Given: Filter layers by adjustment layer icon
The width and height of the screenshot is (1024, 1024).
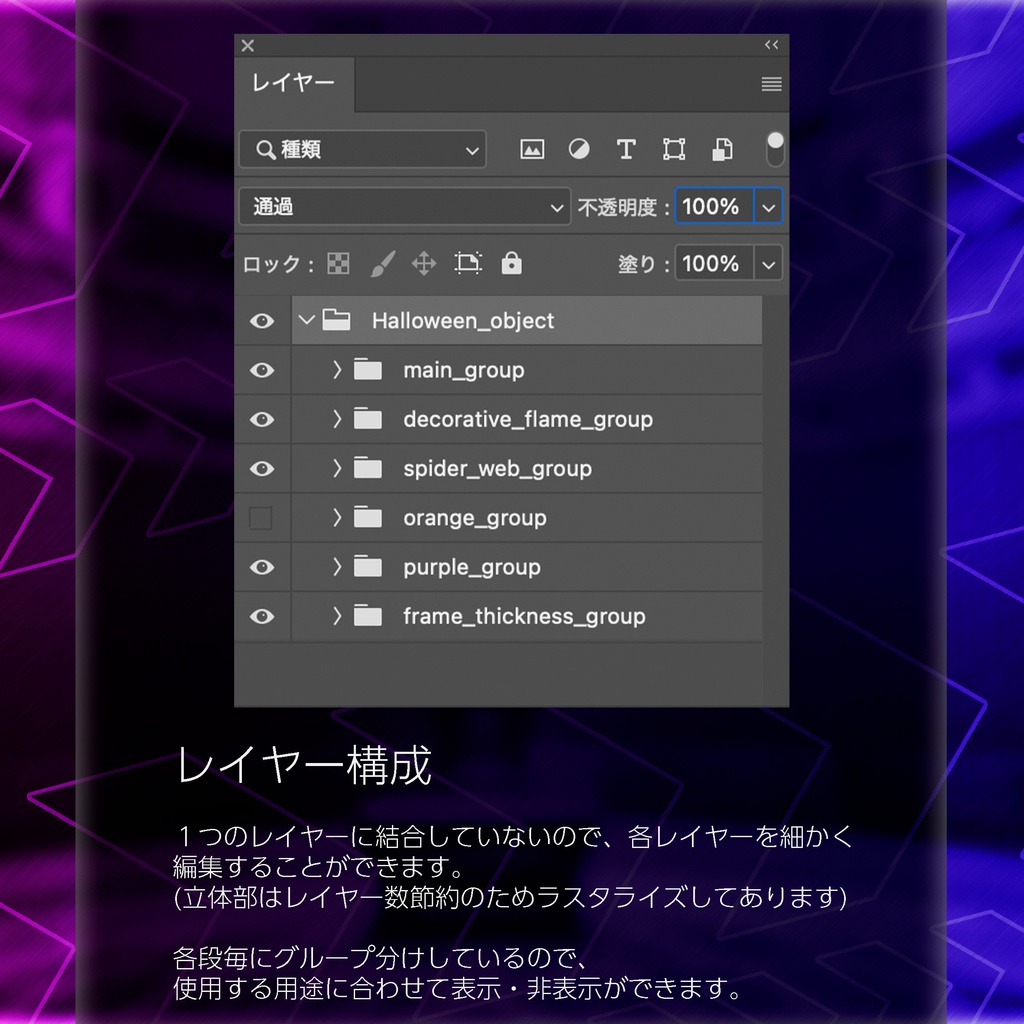Looking at the screenshot, I should click(579, 150).
